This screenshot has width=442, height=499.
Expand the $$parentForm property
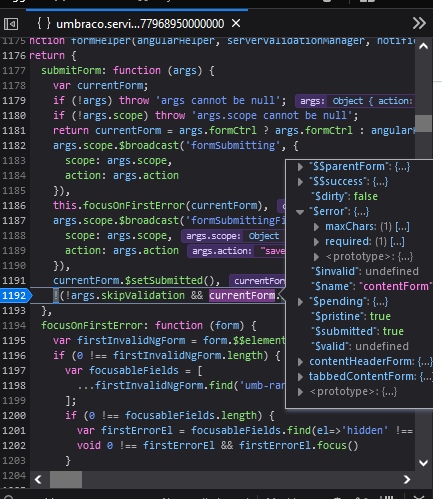pos(300,167)
